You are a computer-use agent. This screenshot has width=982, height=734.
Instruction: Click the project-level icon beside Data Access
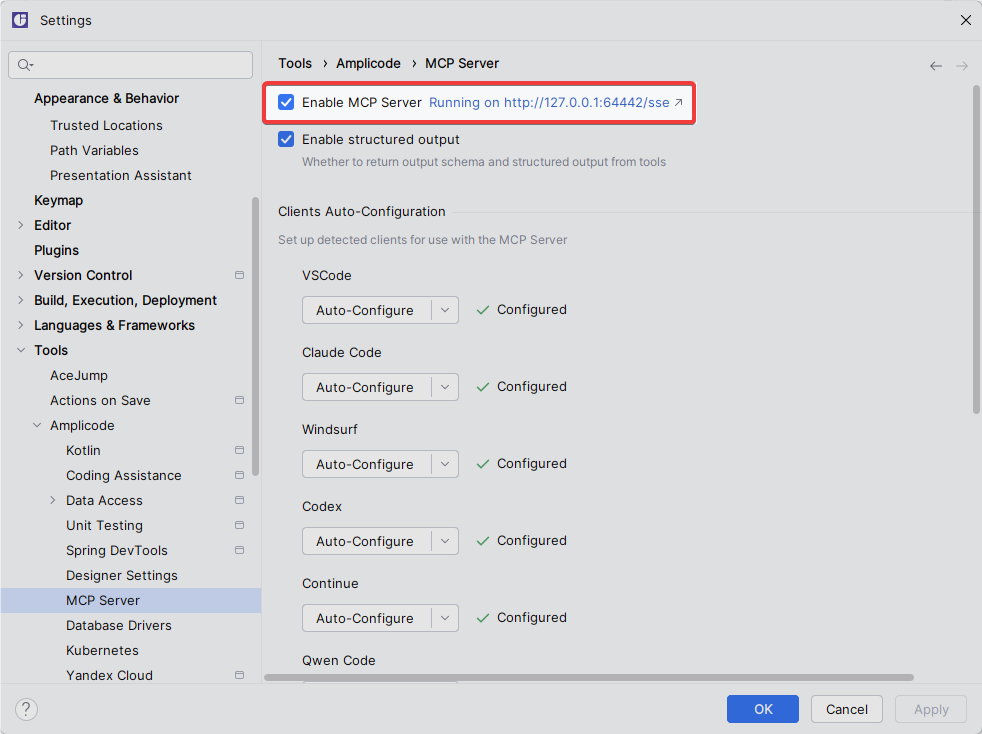pyautogui.click(x=239, y=500)
